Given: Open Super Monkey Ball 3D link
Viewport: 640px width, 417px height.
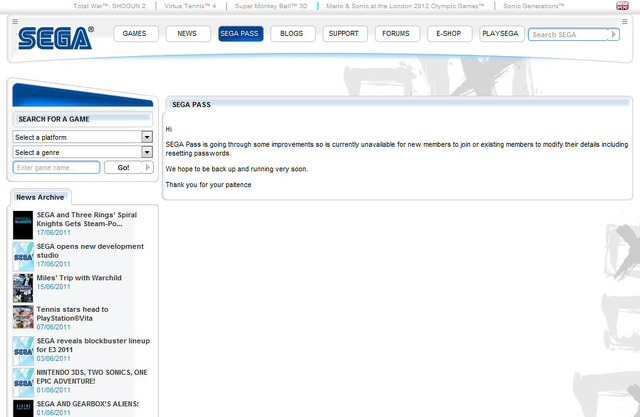Looking at the screenshot, I should point(271,6).
